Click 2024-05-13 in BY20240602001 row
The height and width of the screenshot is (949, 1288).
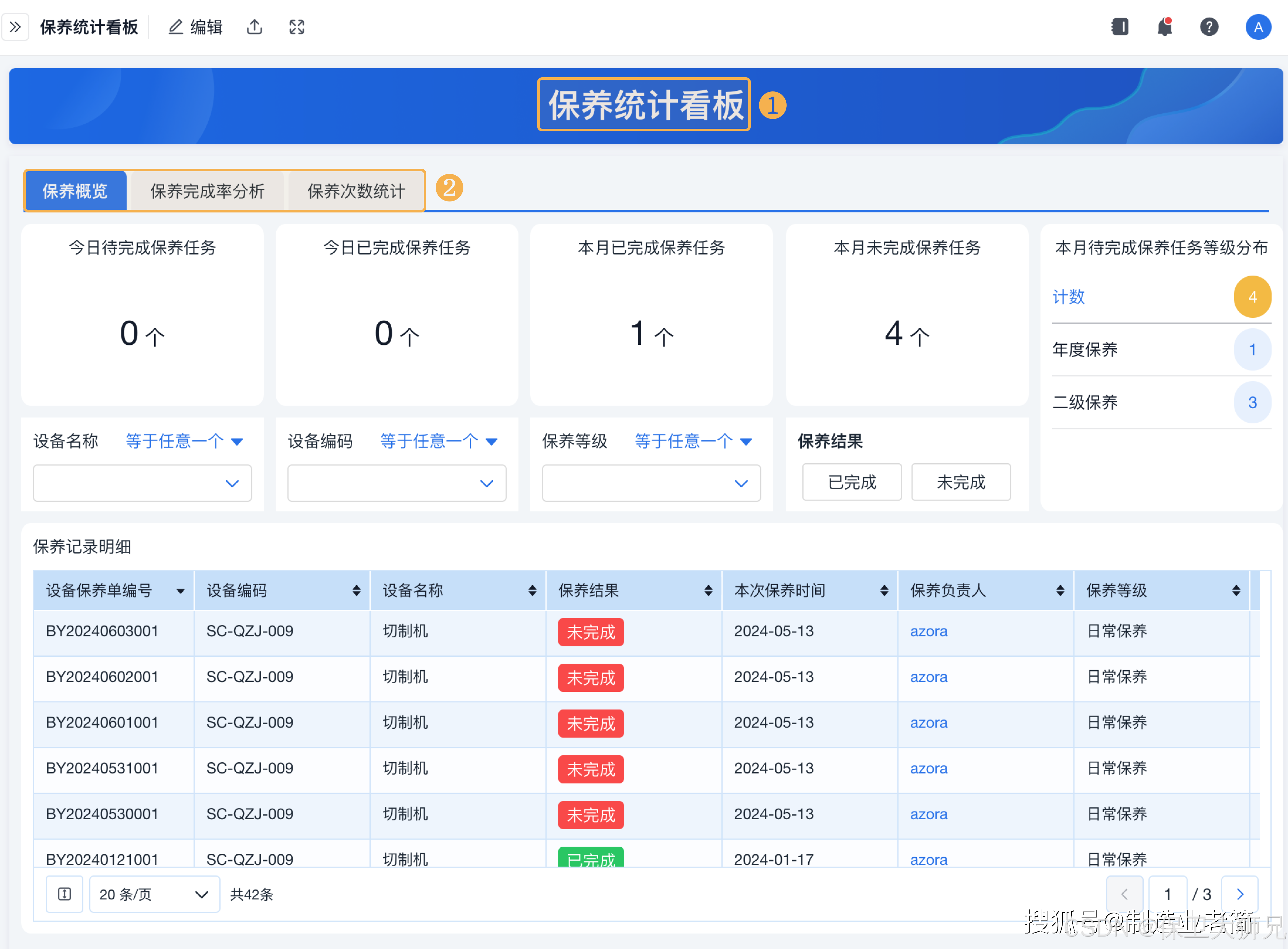coord(774,677)
